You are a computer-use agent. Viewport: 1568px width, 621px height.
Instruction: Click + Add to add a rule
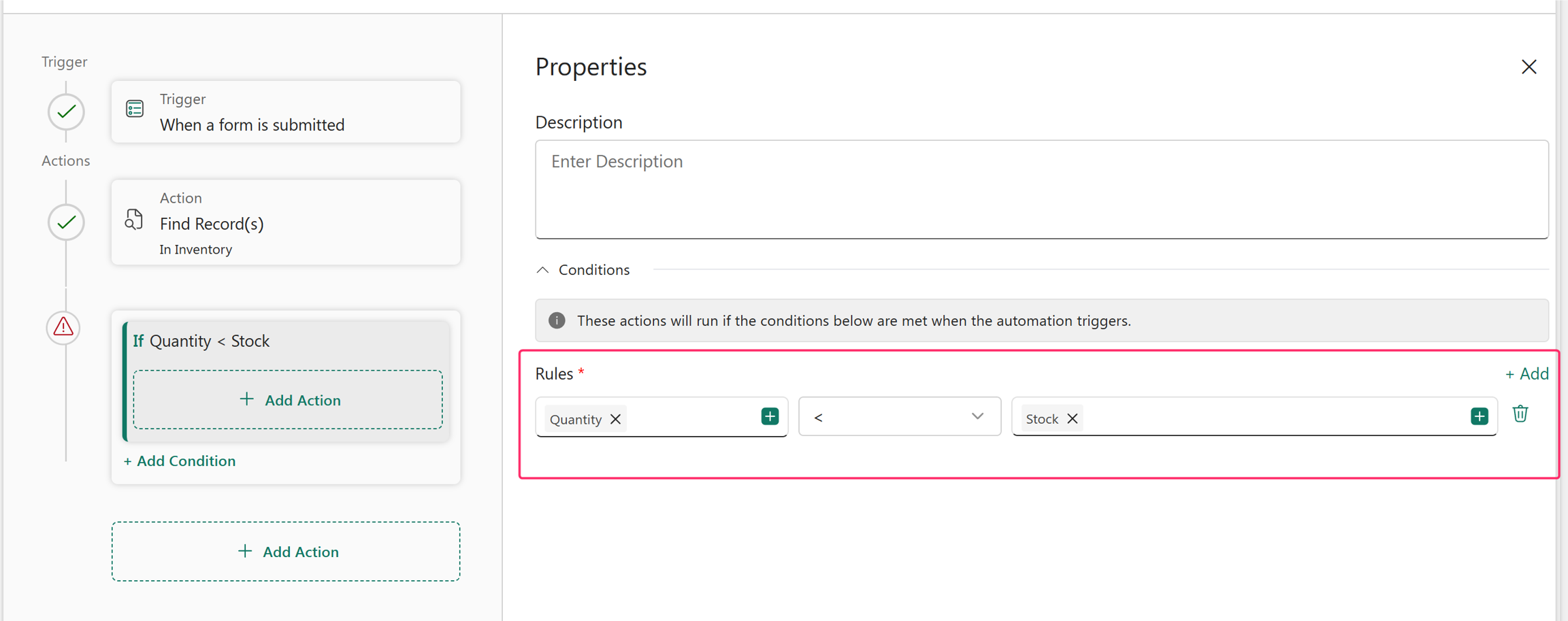(1526, 373)
